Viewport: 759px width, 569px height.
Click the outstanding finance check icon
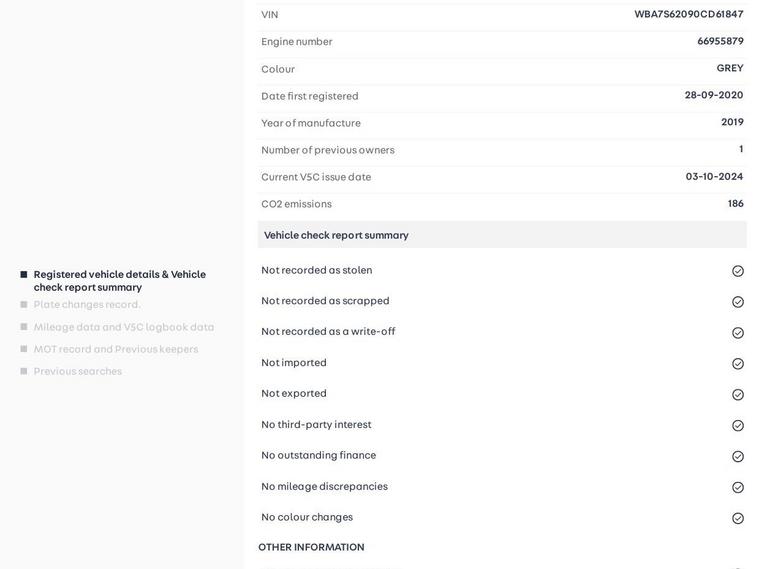pos(738,457)
